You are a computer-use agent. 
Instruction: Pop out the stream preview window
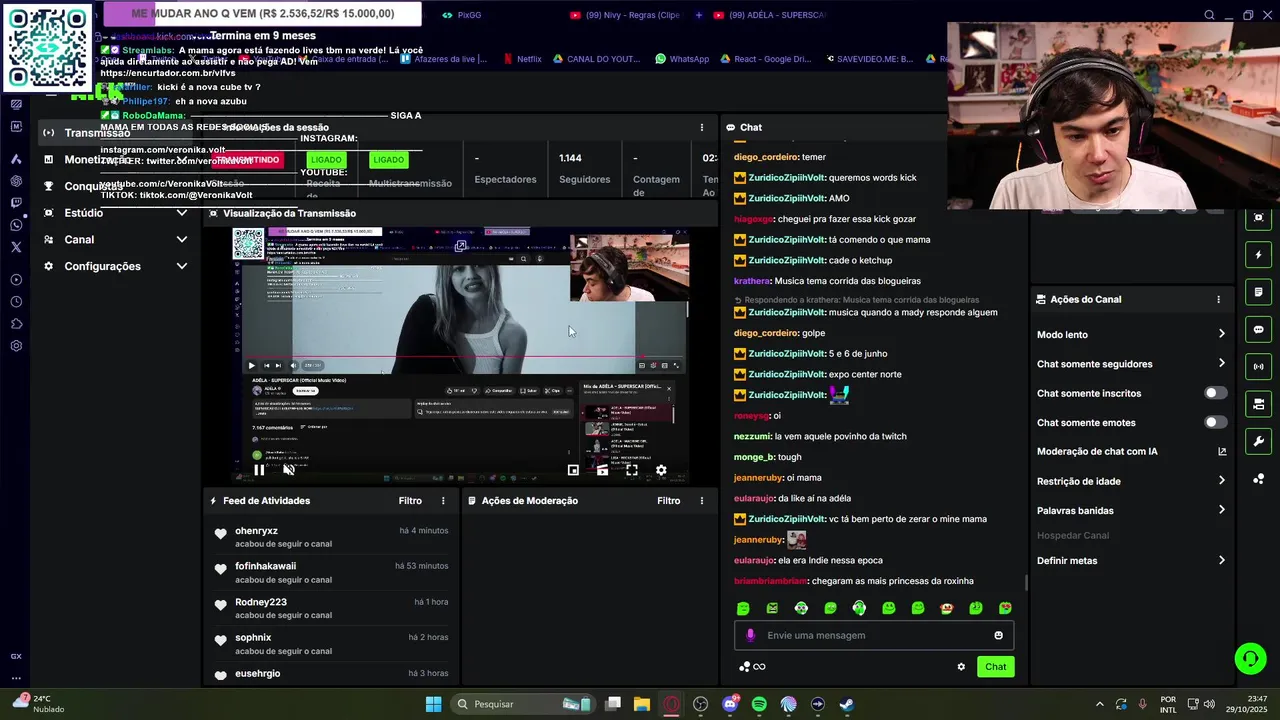461,245
